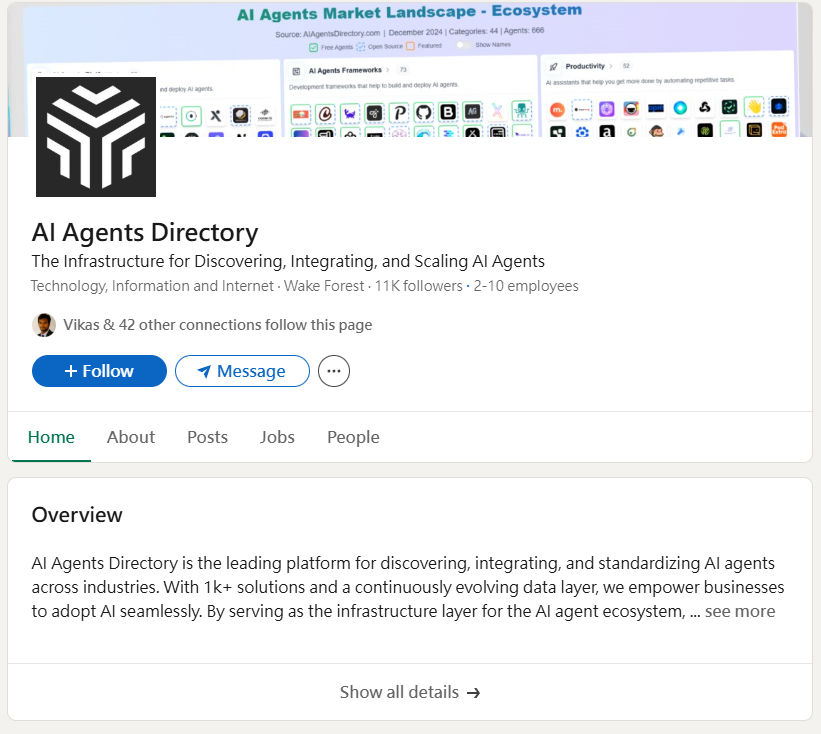Toggle the Free Agents checkbox in banner

(x=313, y=46)
